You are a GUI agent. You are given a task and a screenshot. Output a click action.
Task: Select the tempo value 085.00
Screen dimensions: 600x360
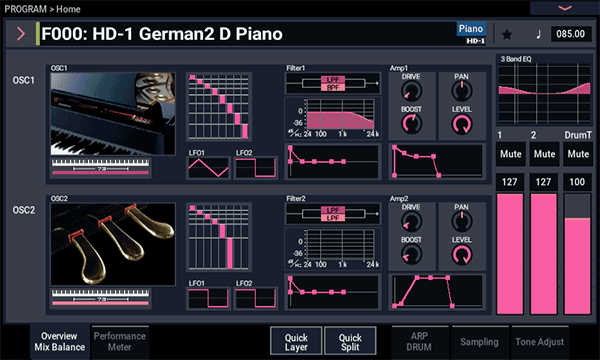coord(571,34)
